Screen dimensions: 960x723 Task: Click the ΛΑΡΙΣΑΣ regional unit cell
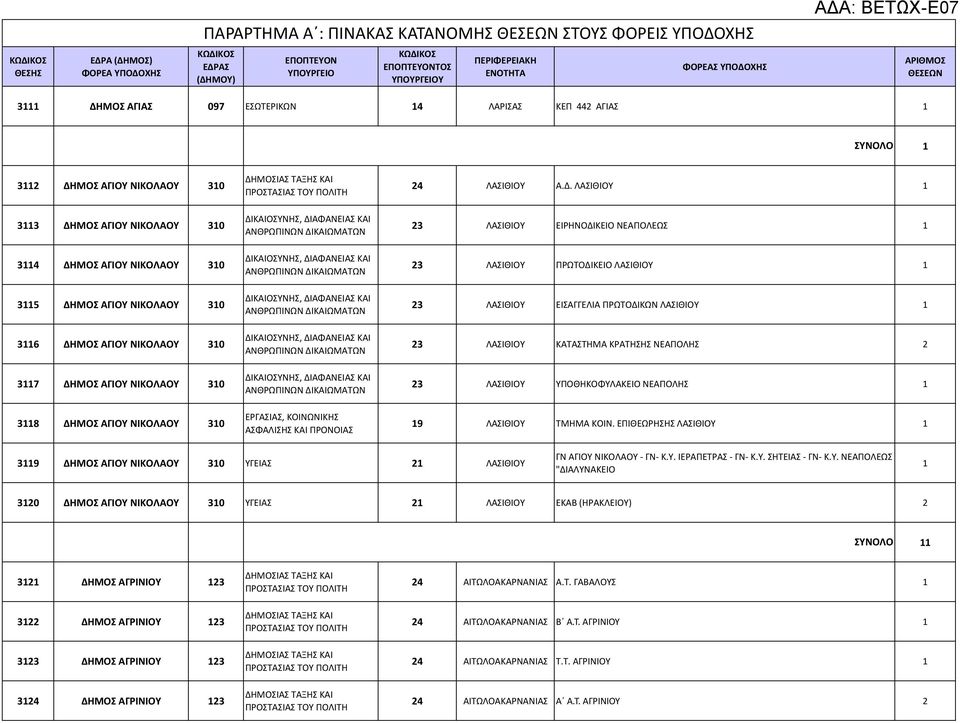(505, 107)
